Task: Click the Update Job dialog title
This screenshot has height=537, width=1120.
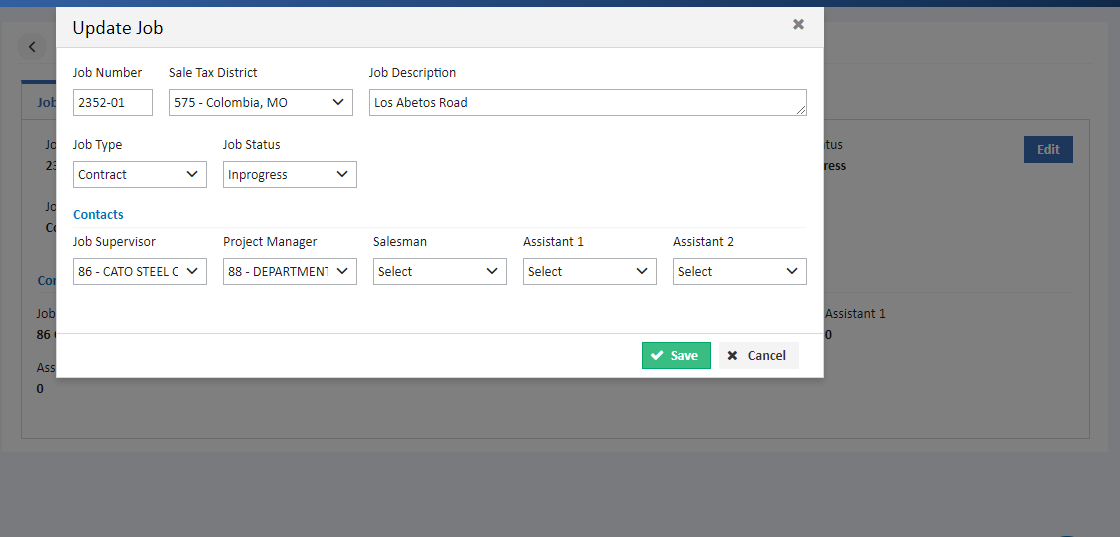Action: [x=118, y=28]
